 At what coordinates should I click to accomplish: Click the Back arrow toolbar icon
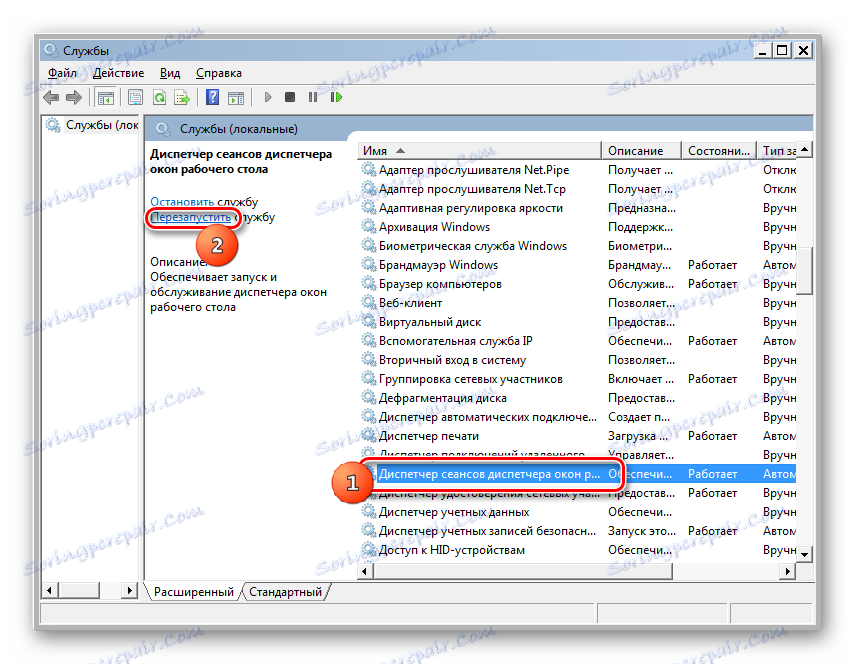tap(51, 98)
